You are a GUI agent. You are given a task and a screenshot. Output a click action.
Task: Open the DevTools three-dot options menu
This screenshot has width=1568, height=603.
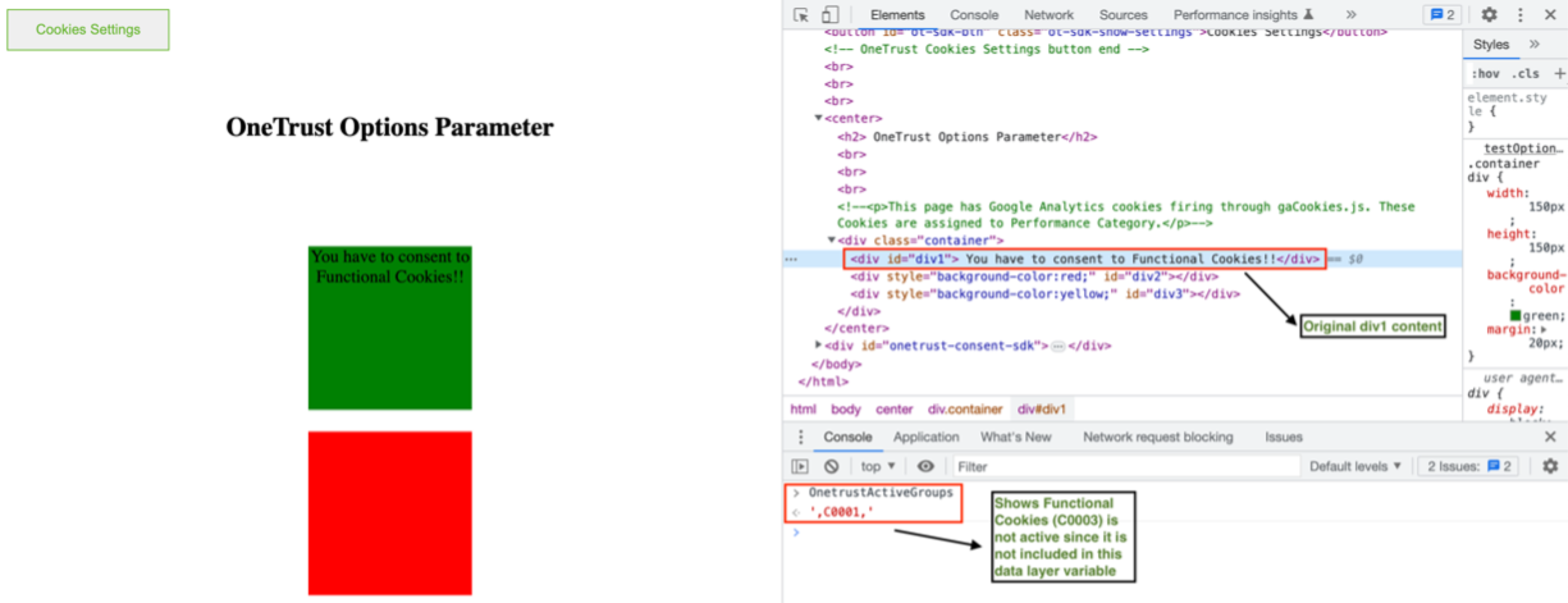(x=1521, y=15)
